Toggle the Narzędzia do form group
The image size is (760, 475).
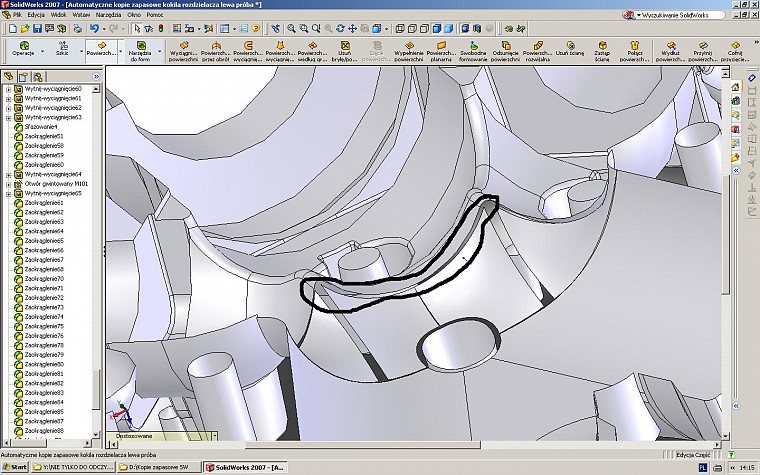(x=140, y=50)
